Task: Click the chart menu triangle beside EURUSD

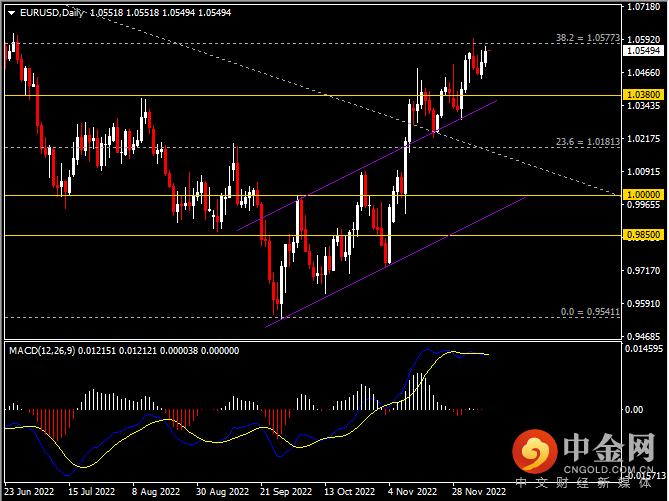Action: pyautogui.click(x=11, y=12)
